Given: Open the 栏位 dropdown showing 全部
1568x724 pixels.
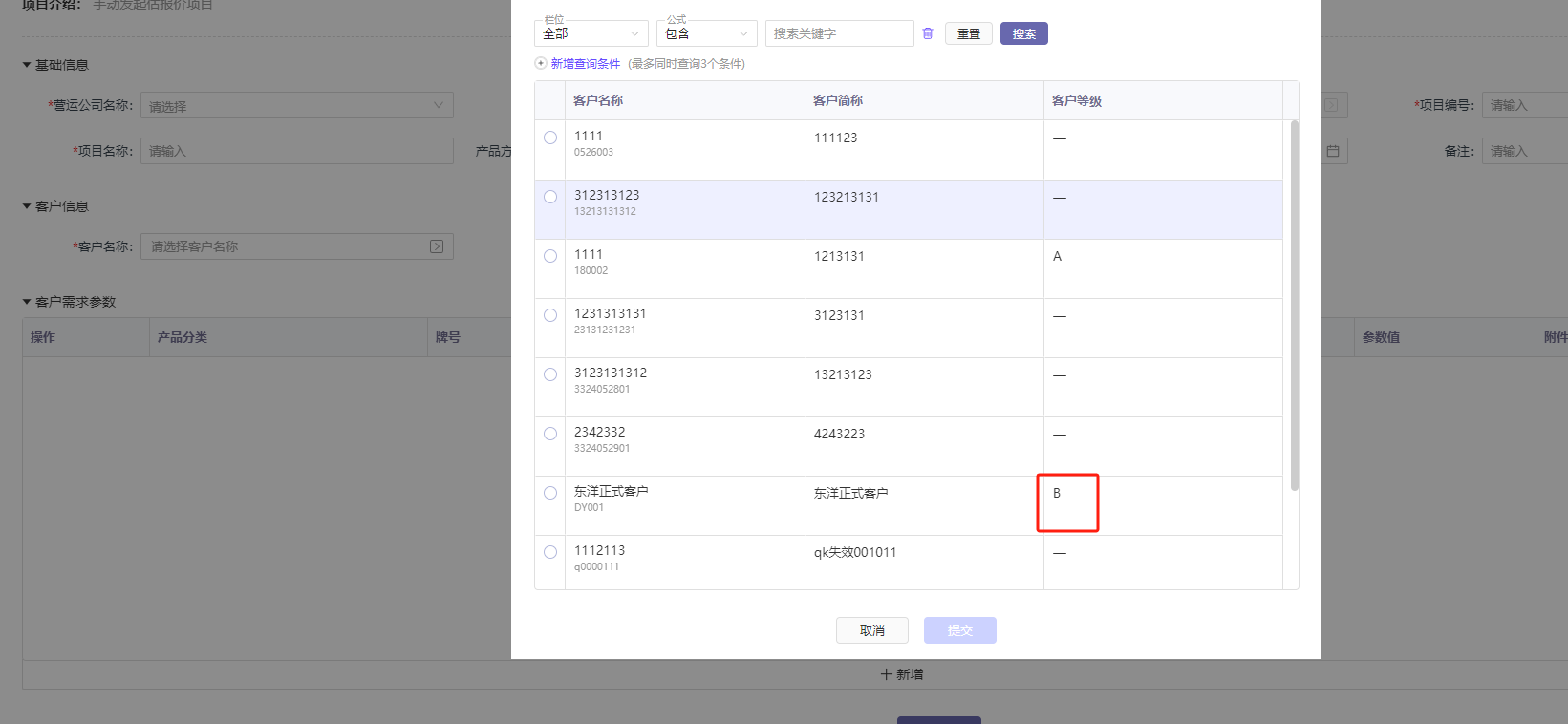Looking at the screenshot, I should pos(591,33).
